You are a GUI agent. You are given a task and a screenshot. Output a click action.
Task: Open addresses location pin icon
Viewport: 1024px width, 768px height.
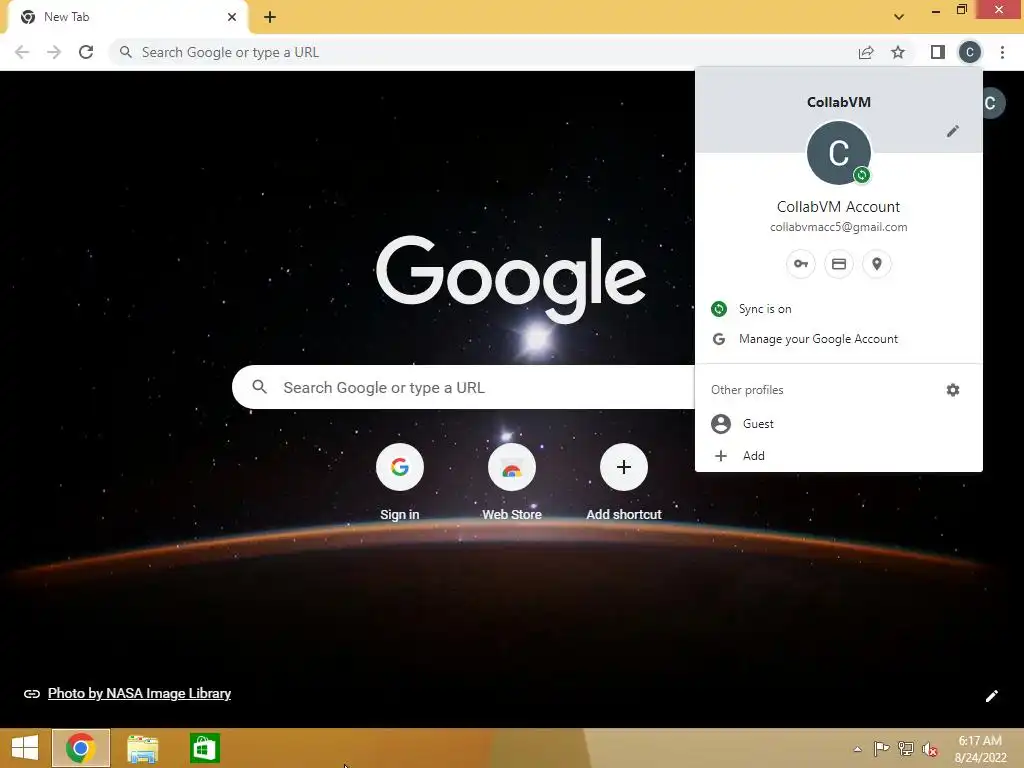click(877, 264)
